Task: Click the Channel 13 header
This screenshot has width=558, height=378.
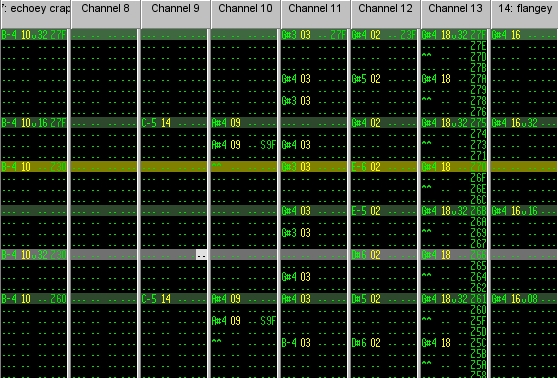Action: pyautogui.click(x=455, y=14)
